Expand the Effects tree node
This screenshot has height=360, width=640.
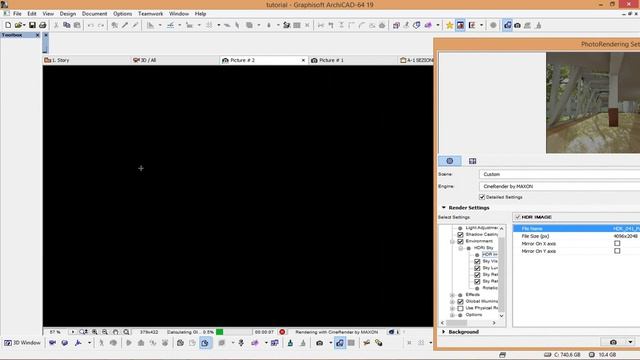click(x=452, y=295)
